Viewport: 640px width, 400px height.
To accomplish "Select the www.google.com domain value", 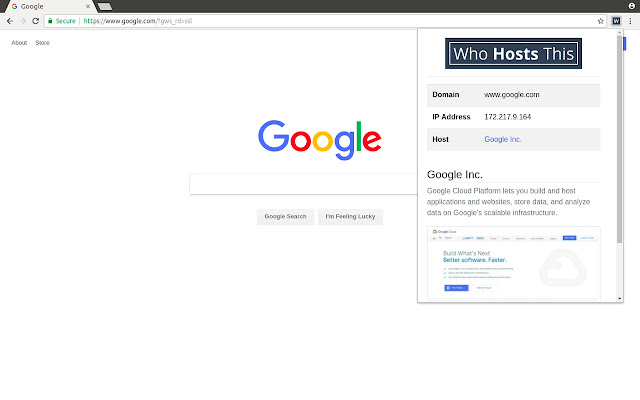I will tap(512, 95).
